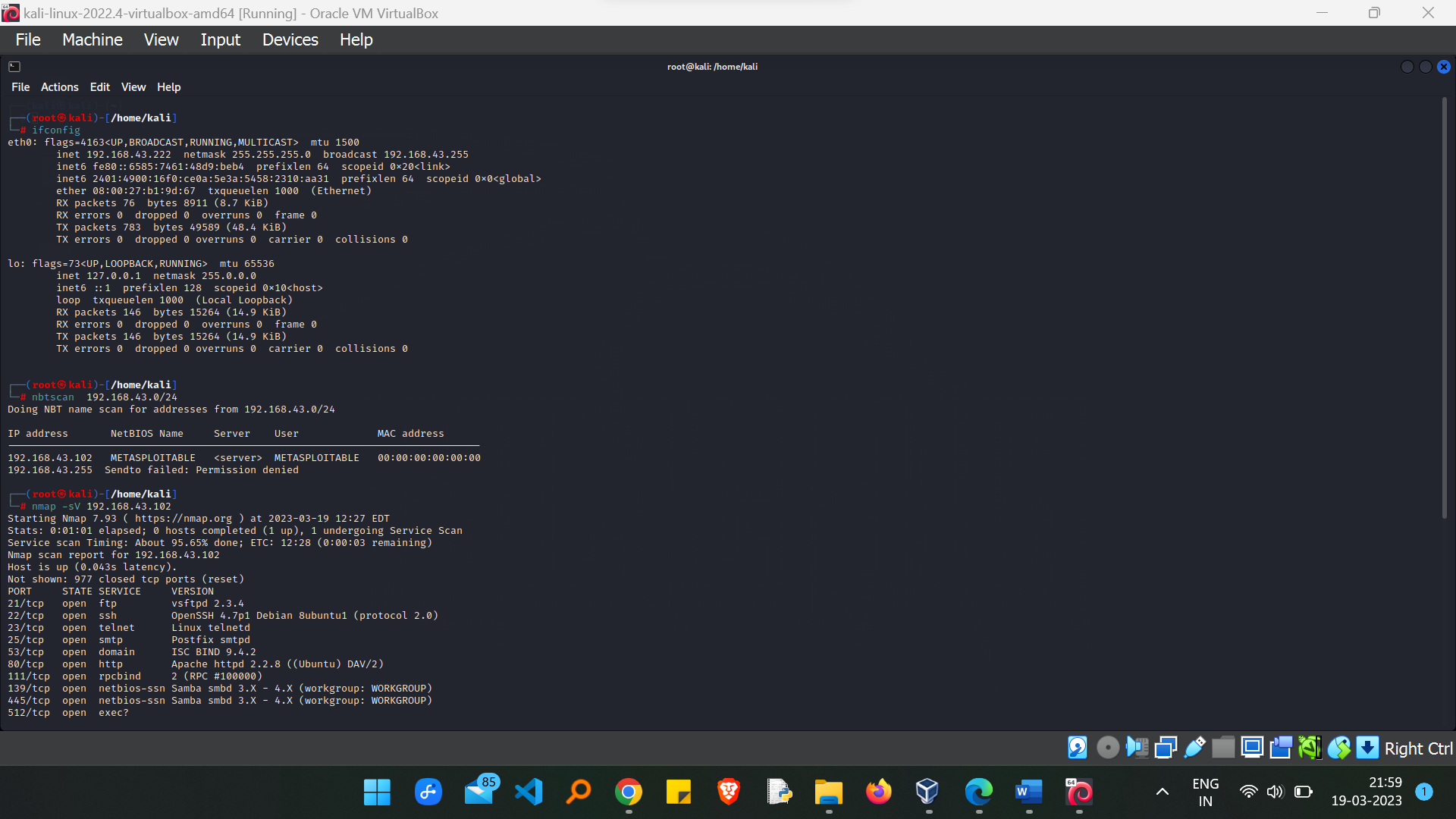The image size is (1456, 819).
Task: Click the shared folders status icon
Action: [x=1223, y=748]
